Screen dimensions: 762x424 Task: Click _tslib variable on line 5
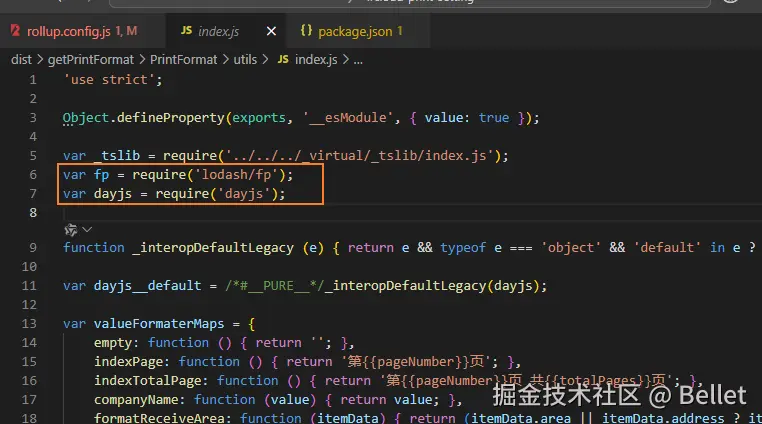117,156
